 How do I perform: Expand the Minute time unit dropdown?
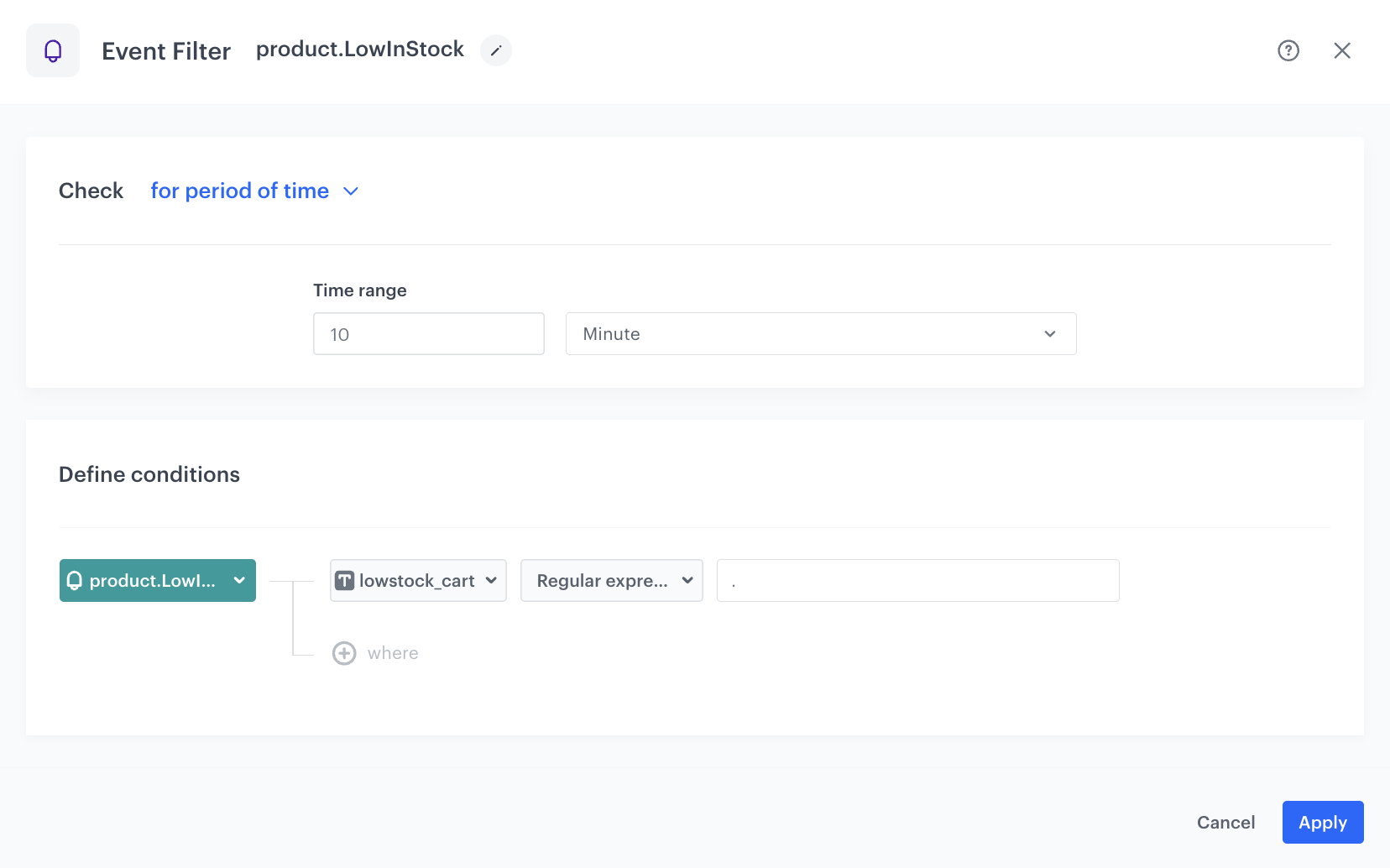click(1050, 333)
